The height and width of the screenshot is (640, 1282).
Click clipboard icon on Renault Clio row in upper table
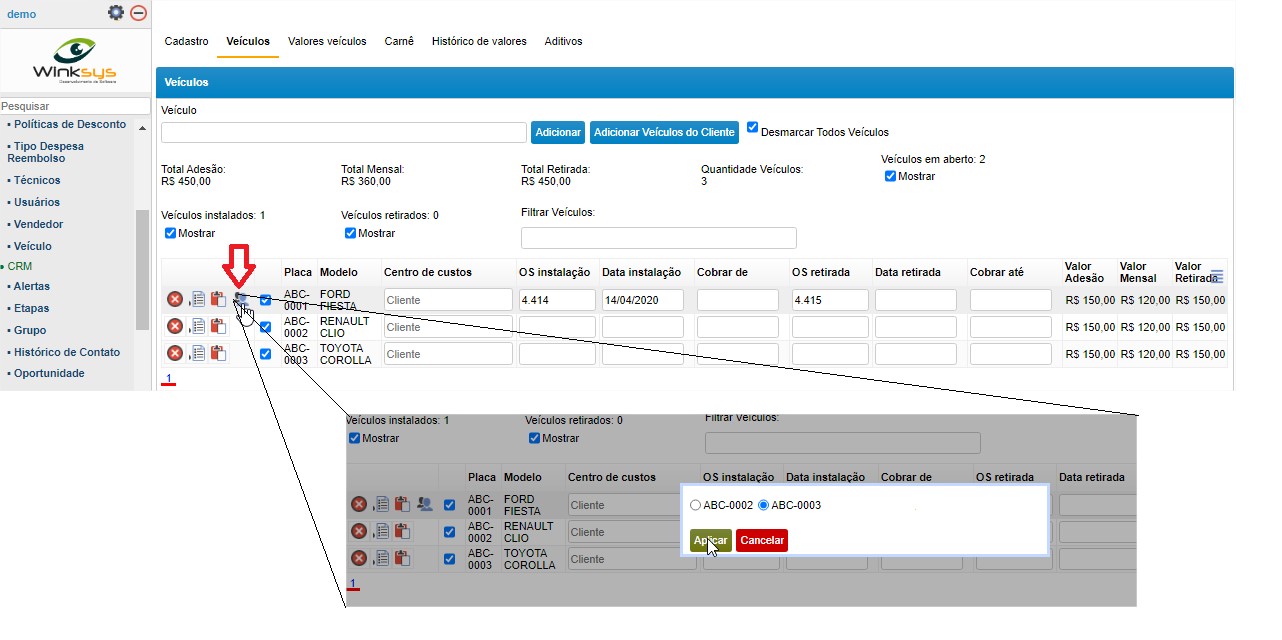click(x=218, y=326)
